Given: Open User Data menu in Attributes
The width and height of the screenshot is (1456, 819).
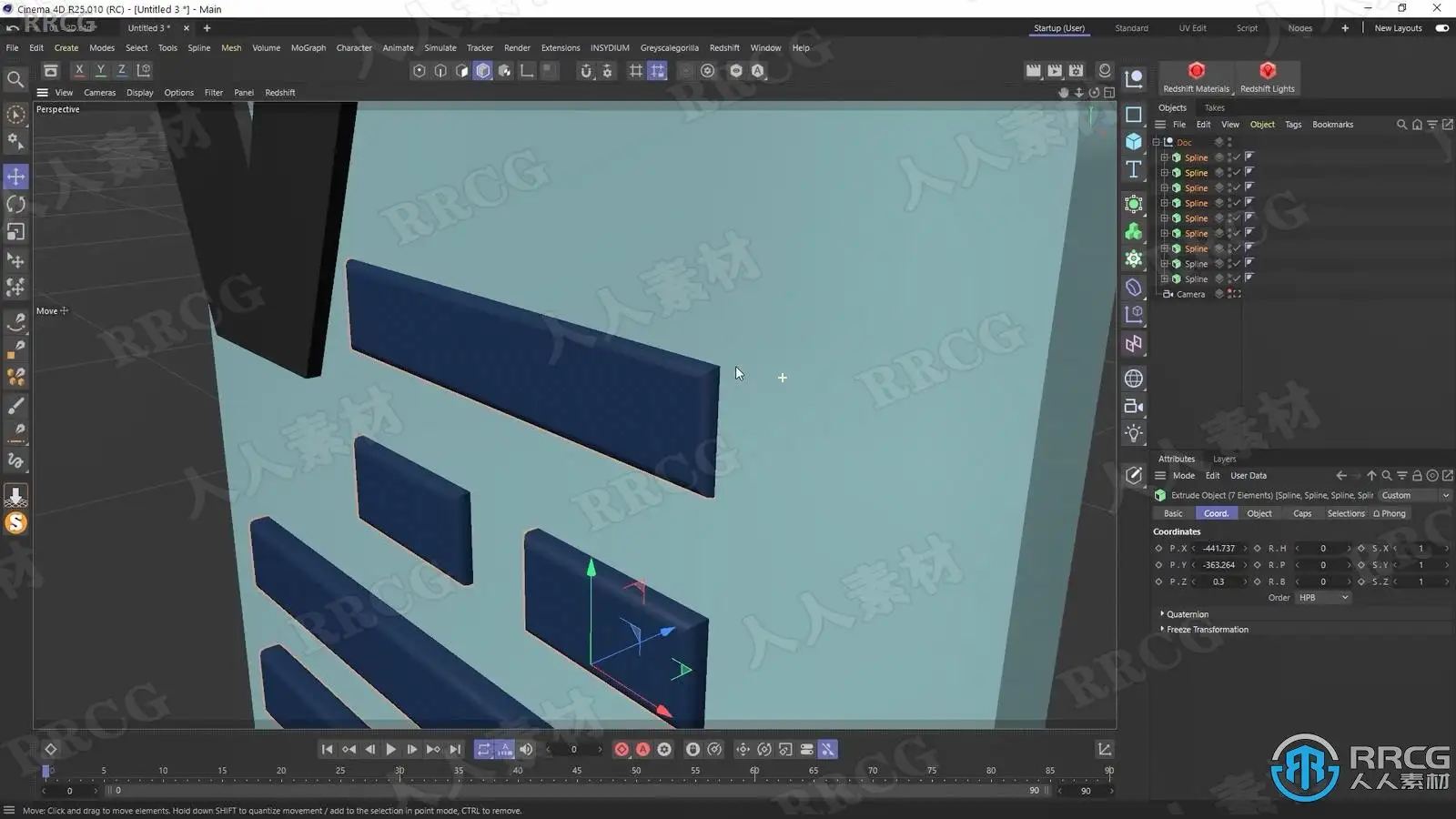Looking at the screenshot, I should point(1248,476).
